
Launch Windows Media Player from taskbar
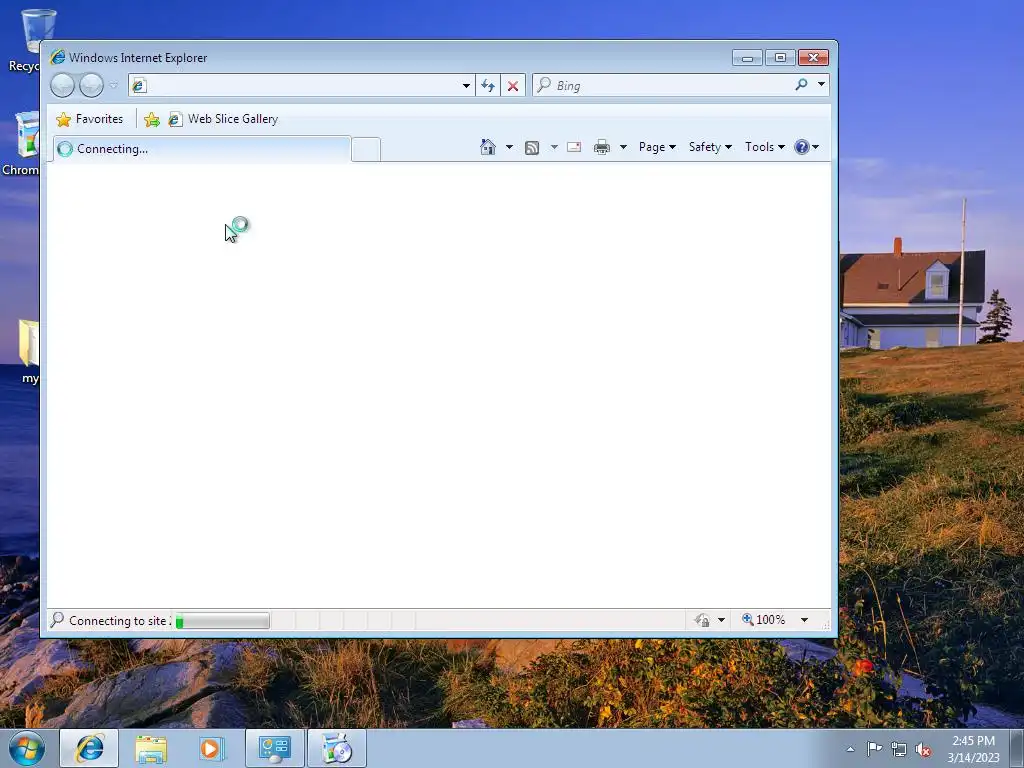click(212, 748)
